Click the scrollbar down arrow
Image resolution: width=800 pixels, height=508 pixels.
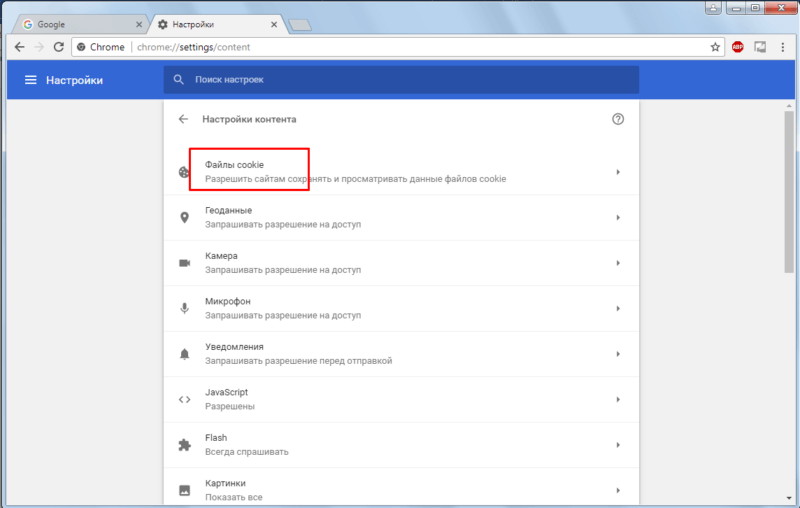tap(789, 498)
